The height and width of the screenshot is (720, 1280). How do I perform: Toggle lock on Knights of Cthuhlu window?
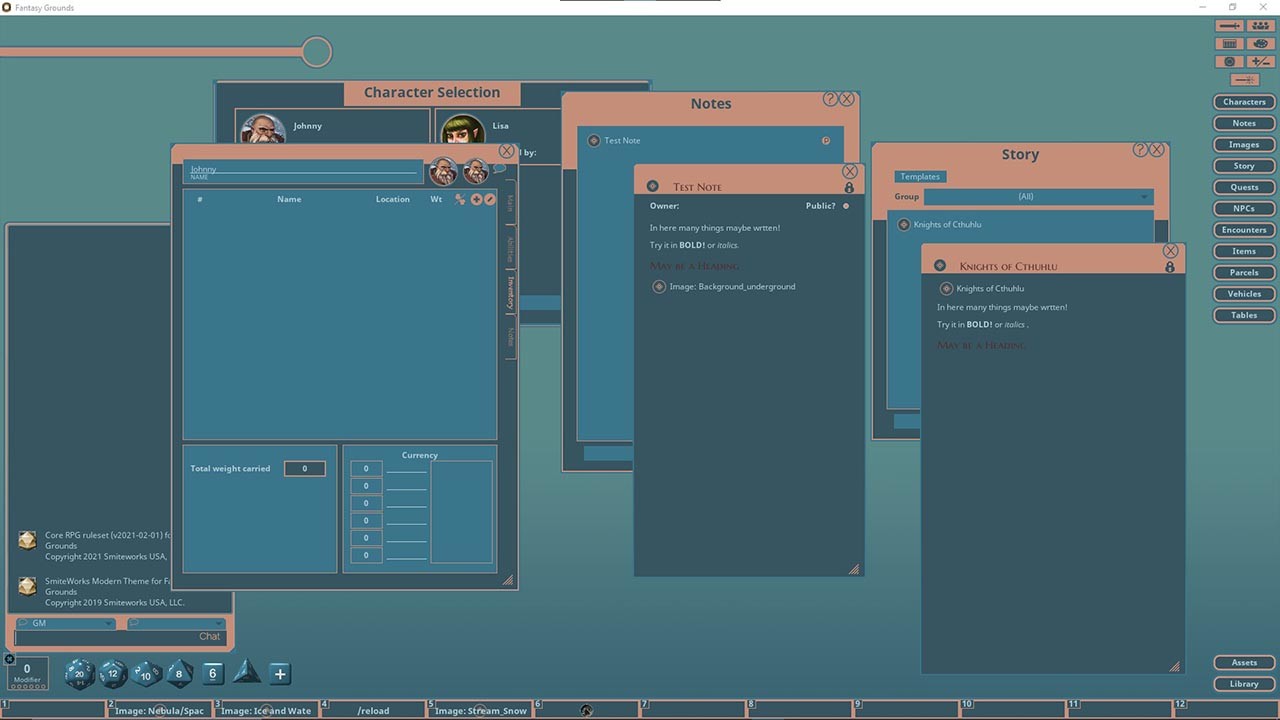1170,267
